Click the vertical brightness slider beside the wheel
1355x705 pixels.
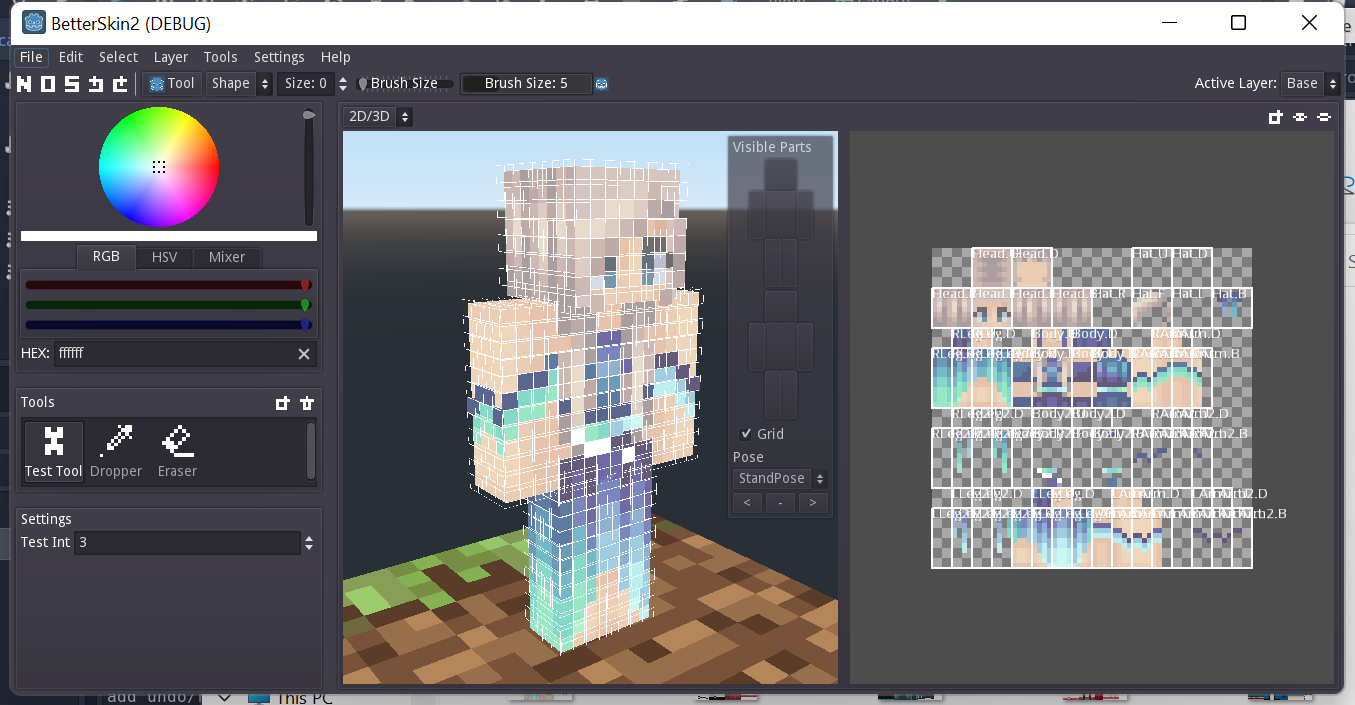click(309, 168)
